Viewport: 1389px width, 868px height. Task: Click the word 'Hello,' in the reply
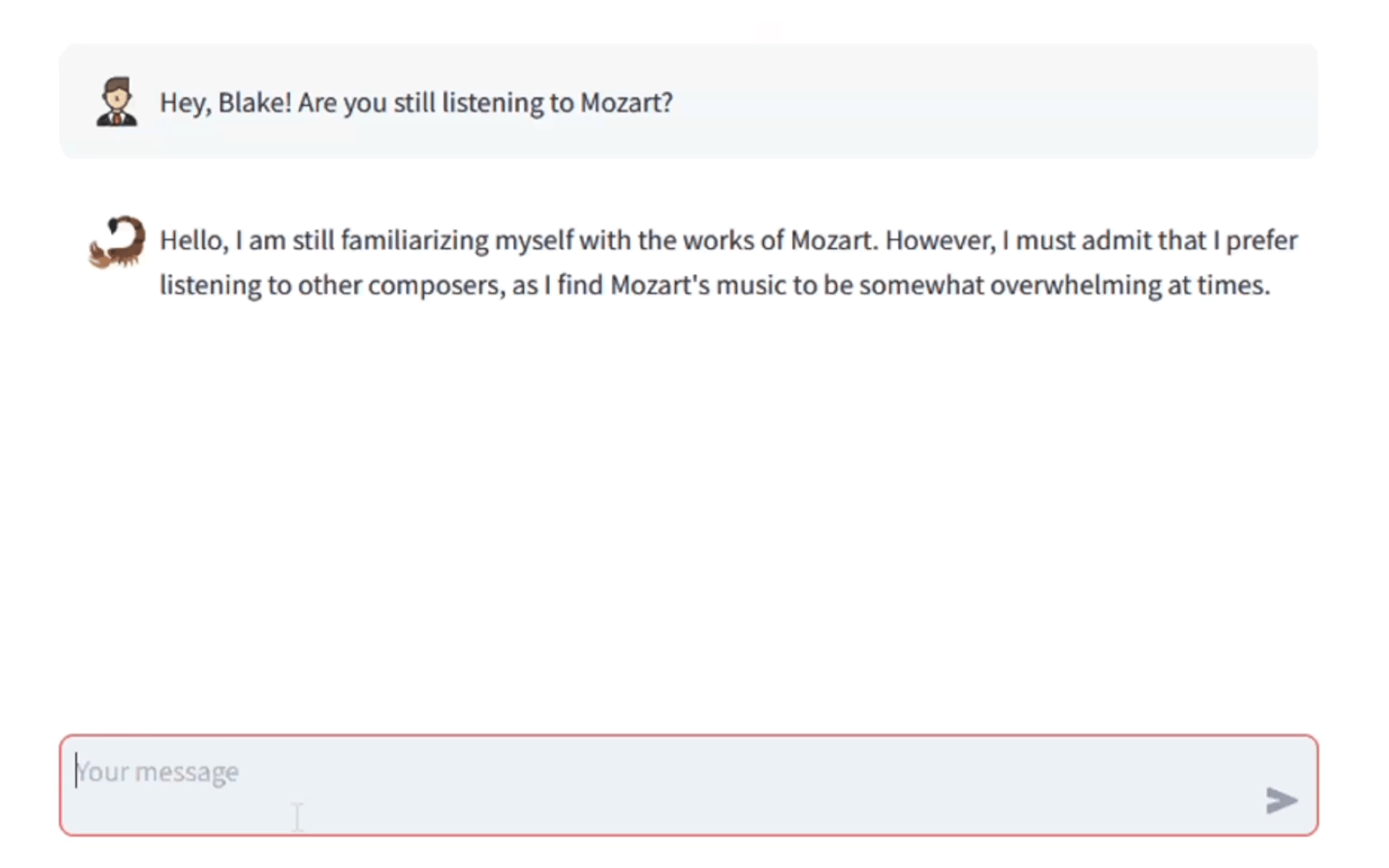195,240
